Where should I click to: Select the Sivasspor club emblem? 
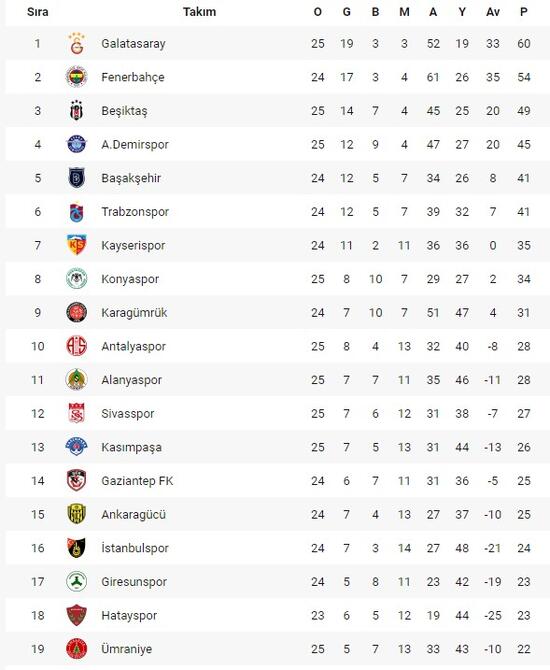pos(77,414)
